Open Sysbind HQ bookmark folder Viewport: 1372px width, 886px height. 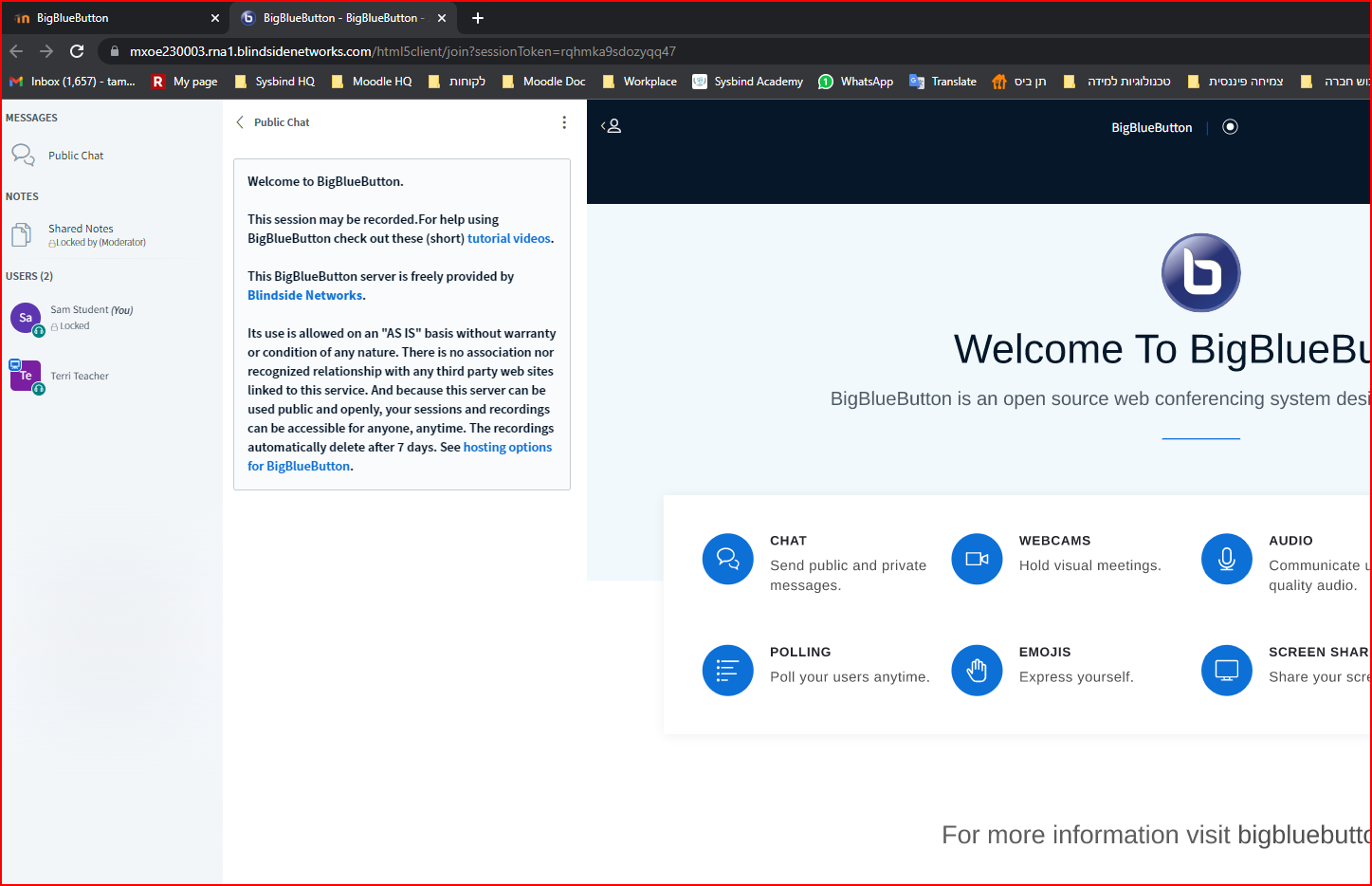pos(274,82)
